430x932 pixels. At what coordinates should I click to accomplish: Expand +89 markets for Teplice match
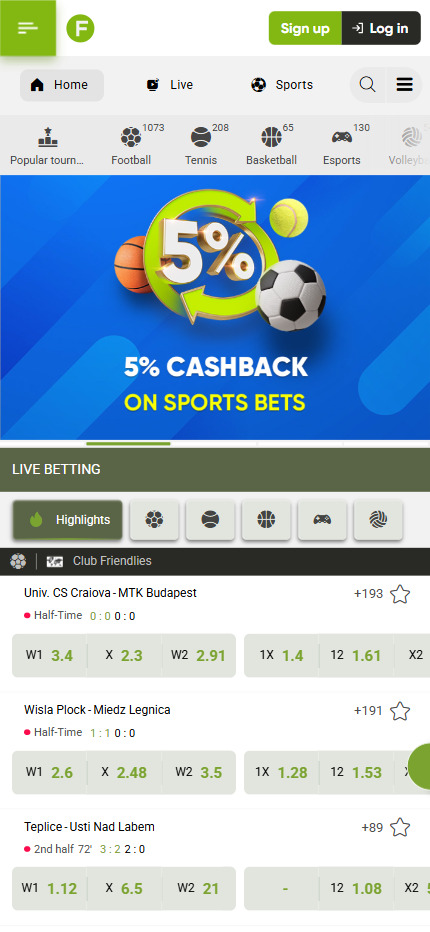coord(372,827)
